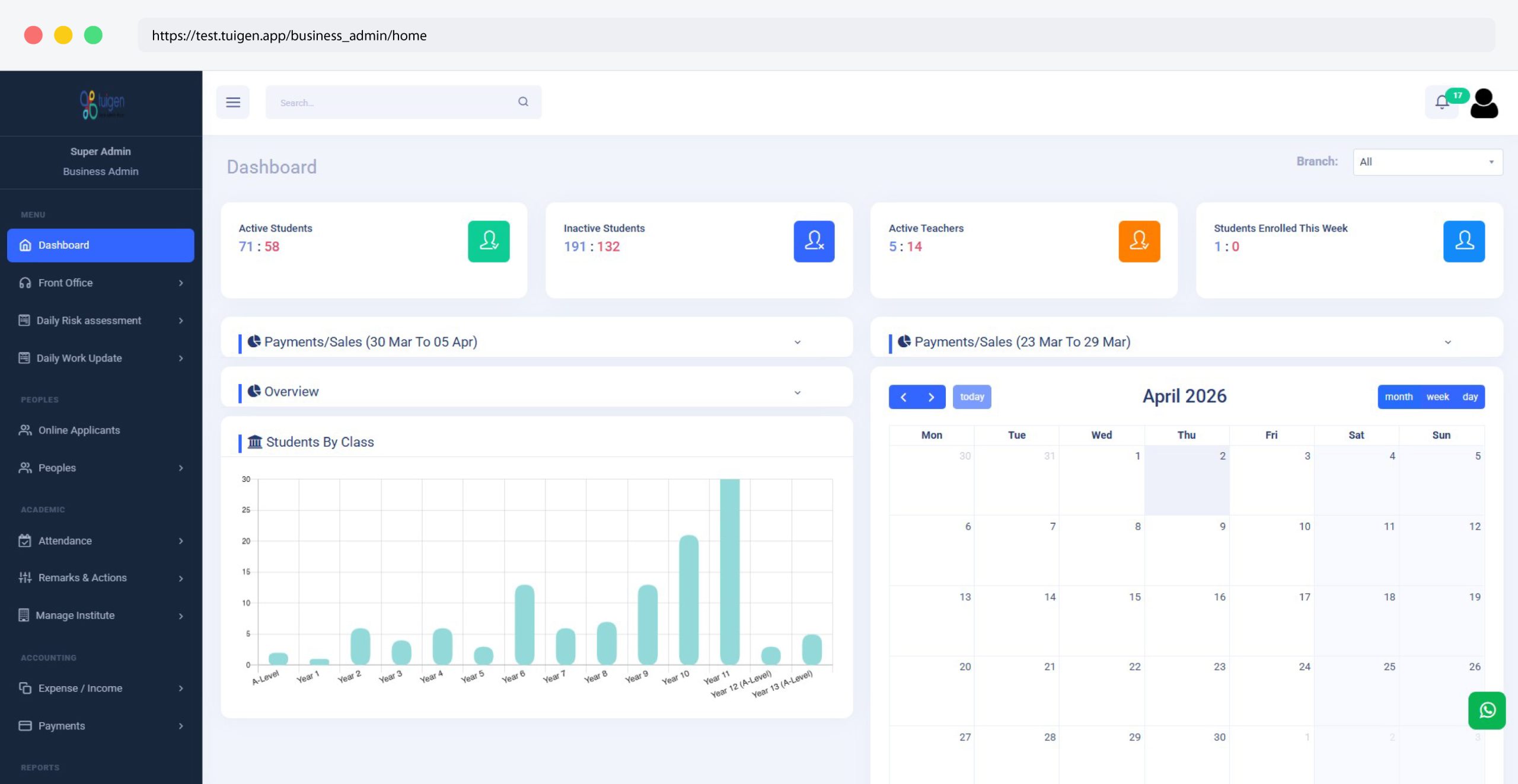Click the user profile avatar icon
Viewport: 1518px width, 784px height.
tap(1484, 104)
